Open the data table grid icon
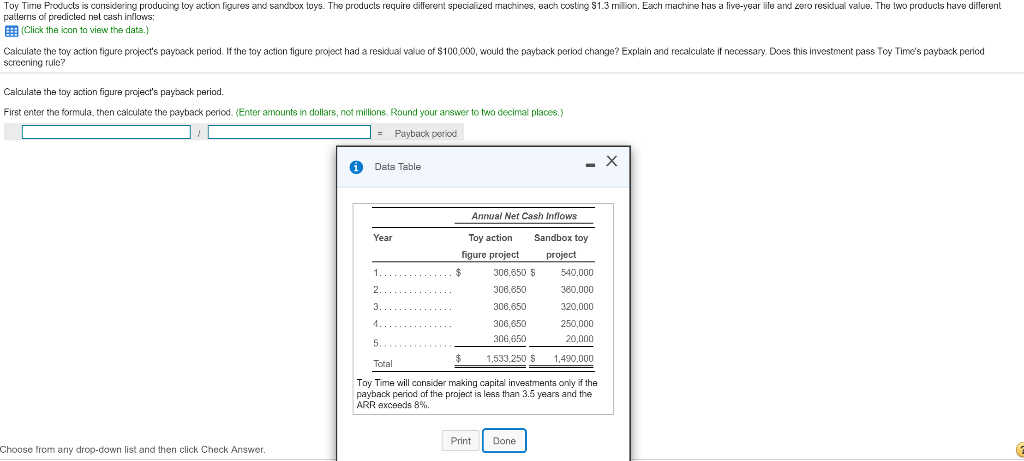This screenshot has height=461, width=1024. pyautogui.click(x=11, y=31)
